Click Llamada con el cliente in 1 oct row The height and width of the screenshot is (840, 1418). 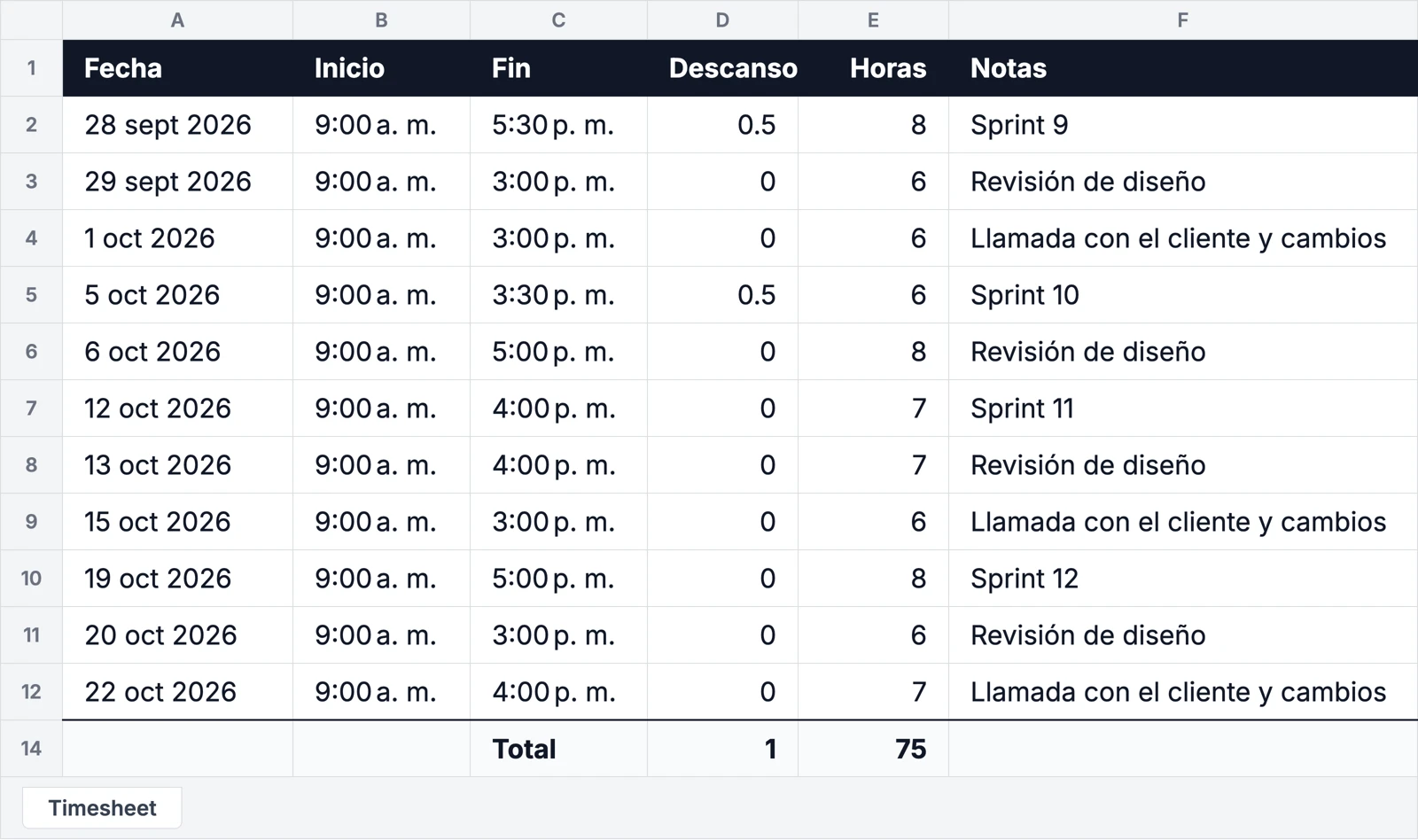point(1183,238)
